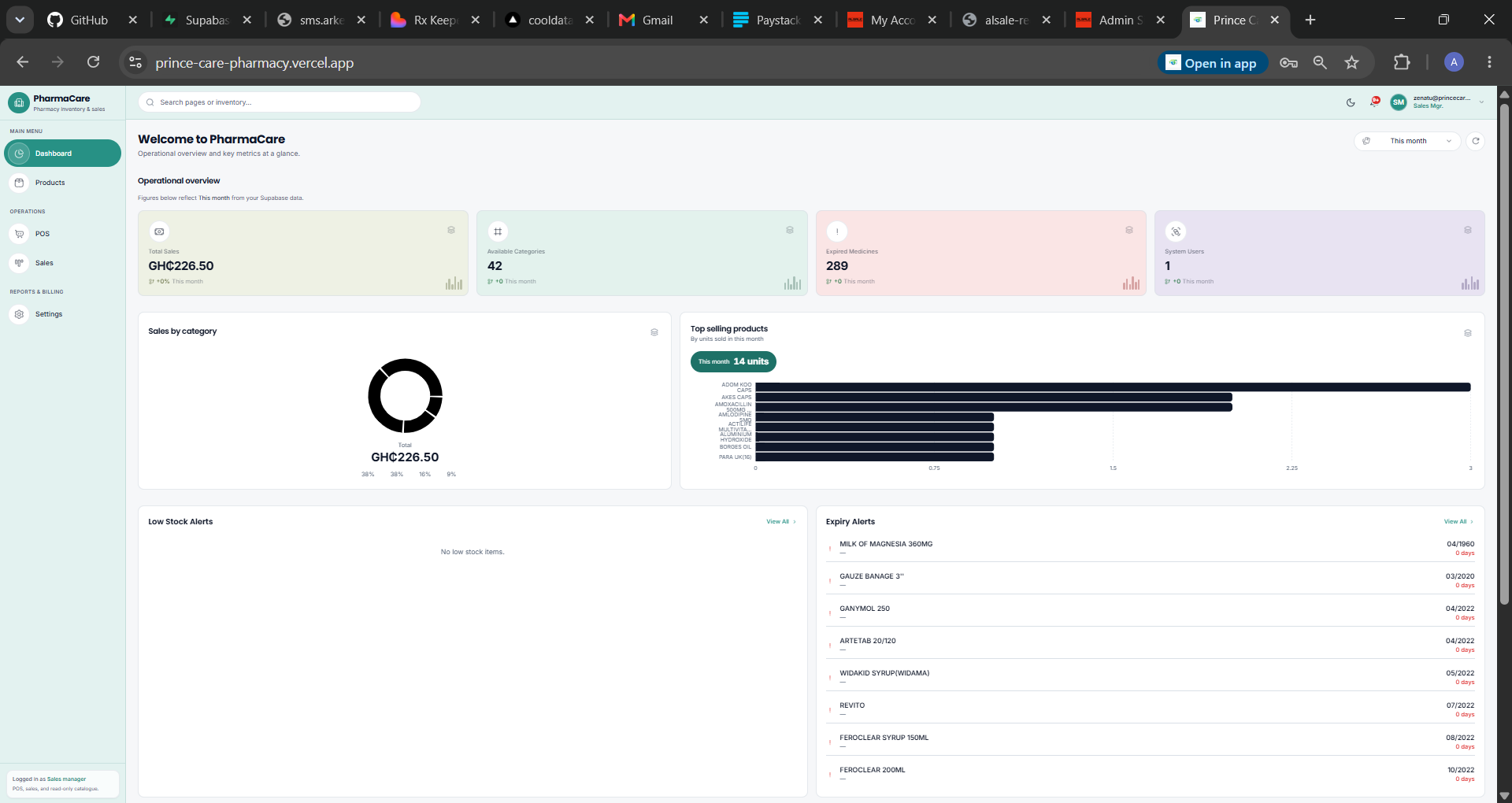
Task: Click the Total Sales card layers icon
Action: pyautogui.click(x=451, y=230)
